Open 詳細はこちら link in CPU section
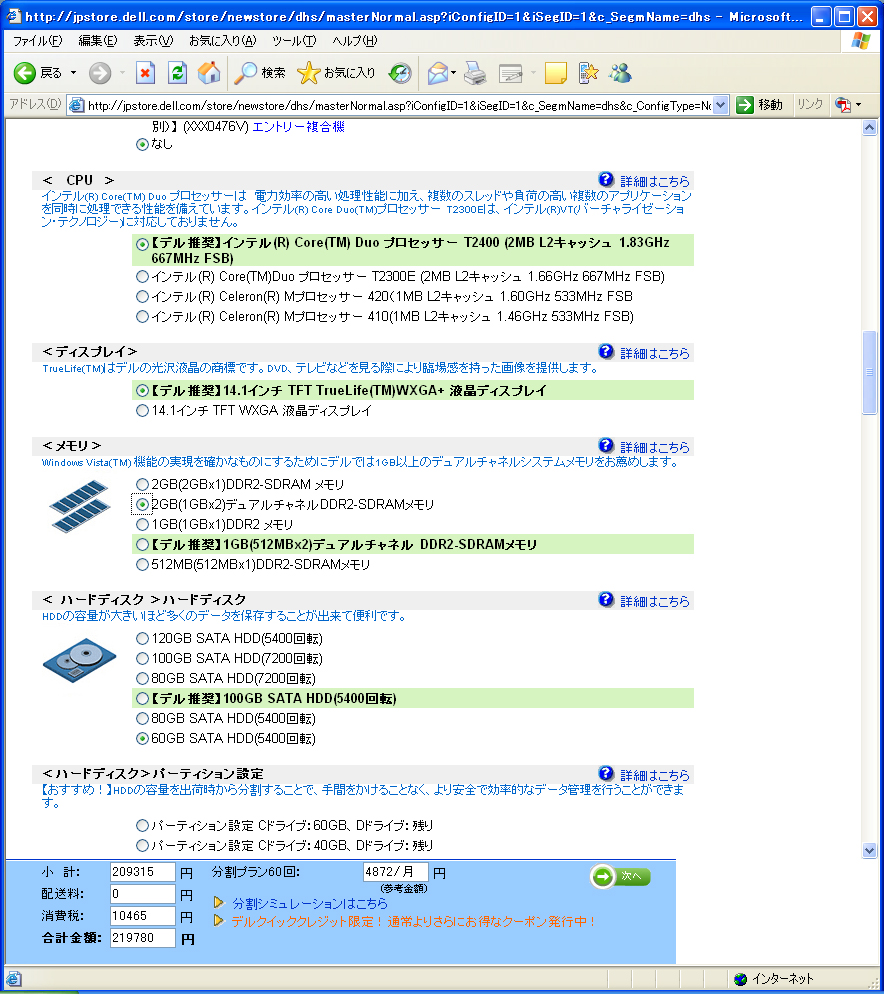884x994 pixels. click(654, 181)
